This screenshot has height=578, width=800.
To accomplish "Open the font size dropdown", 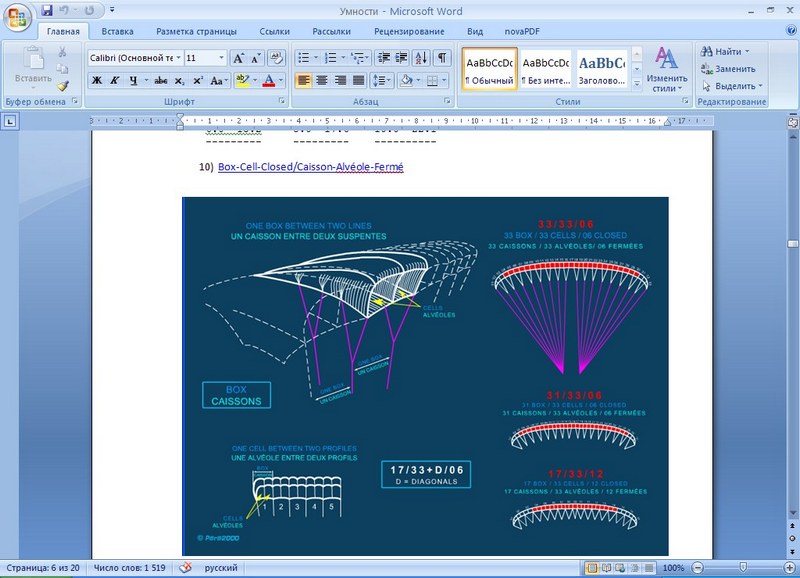I will pos(220,58).
